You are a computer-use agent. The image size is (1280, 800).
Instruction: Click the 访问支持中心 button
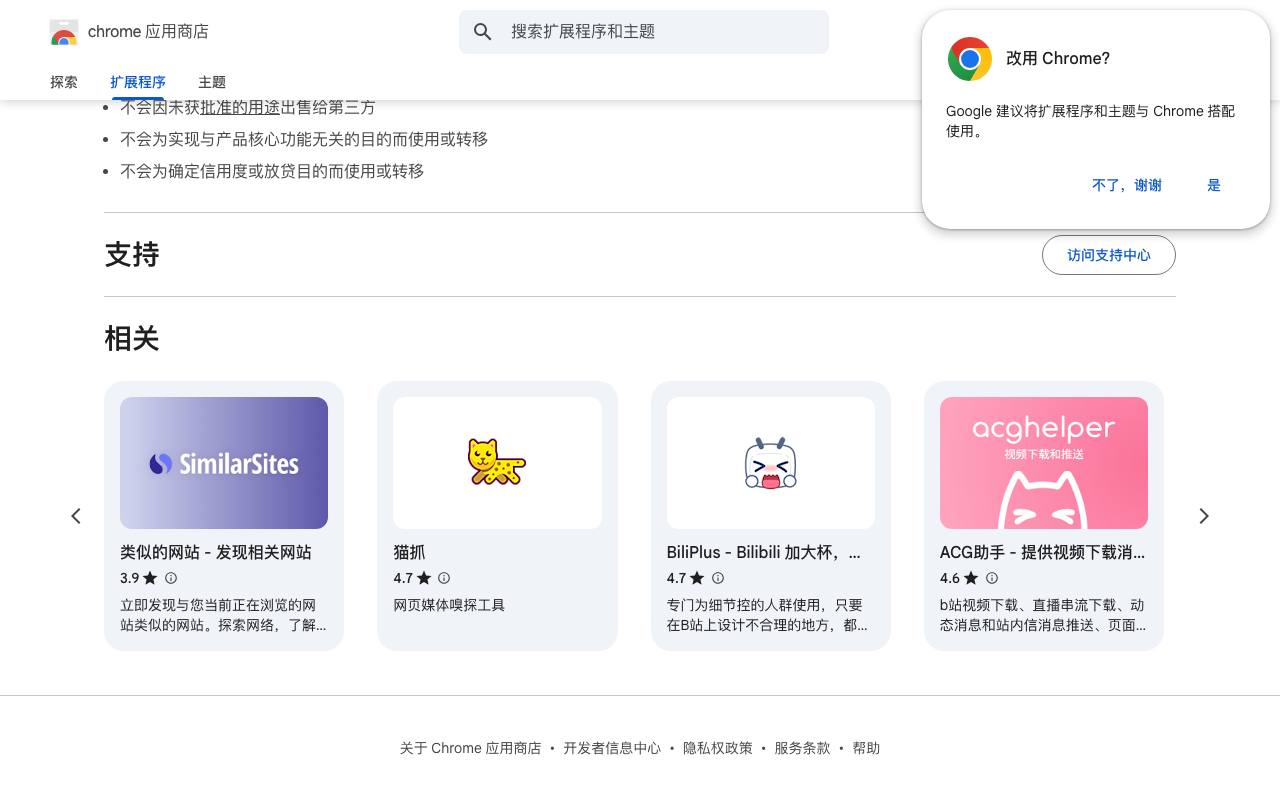[x=1109, y=255]
